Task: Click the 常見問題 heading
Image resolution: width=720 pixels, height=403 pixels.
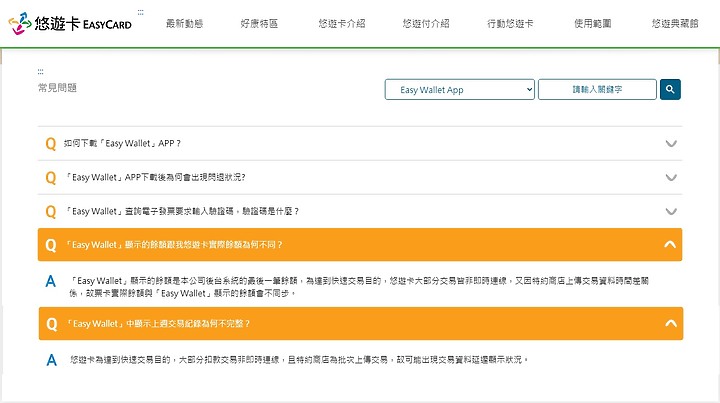Action: coord(57,88)
